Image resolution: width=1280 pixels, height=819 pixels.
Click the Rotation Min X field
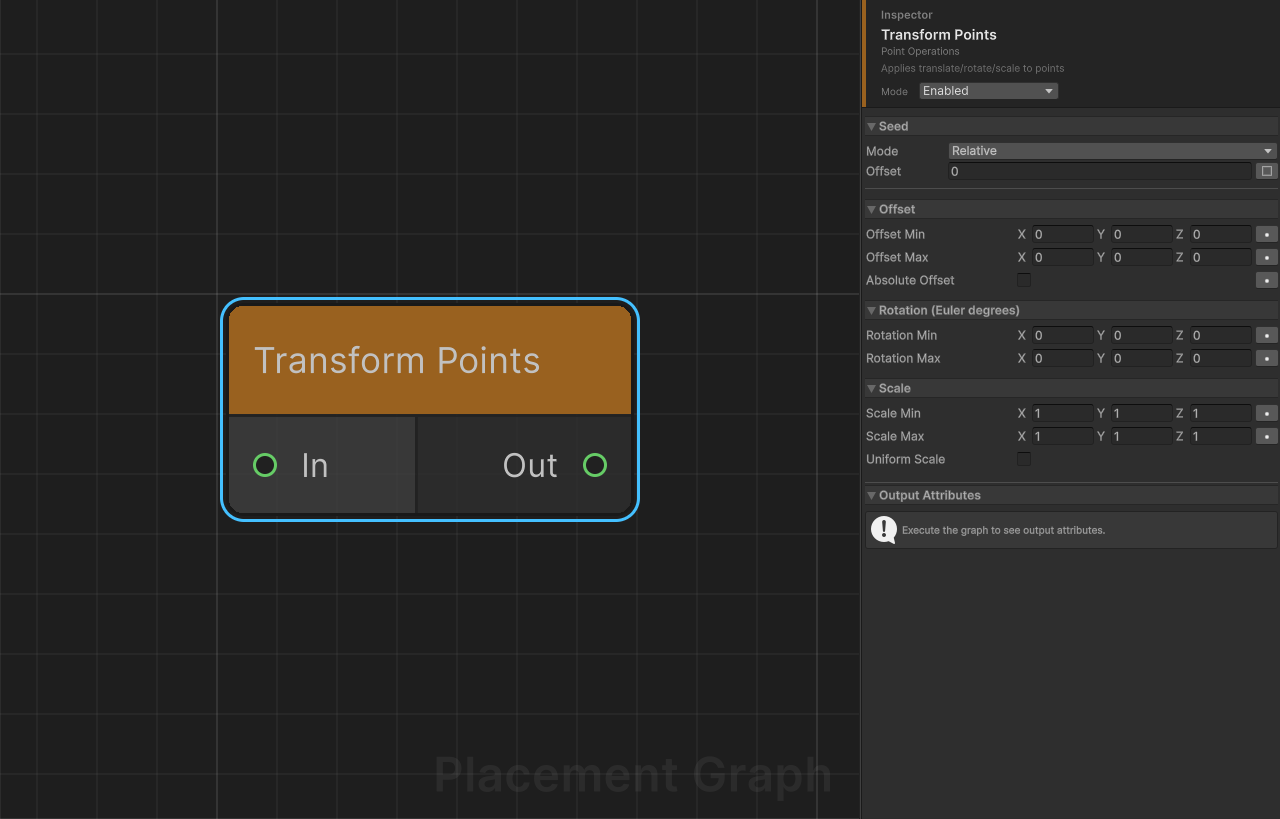point(1062,335)
